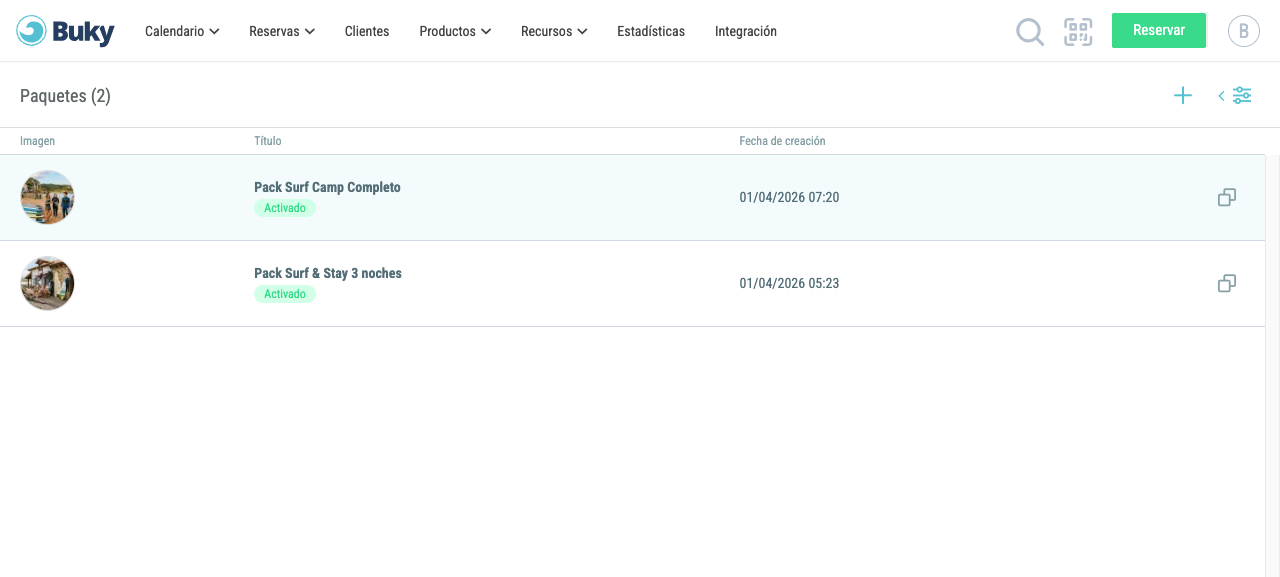This screenshot has height=577, width=1280.
Task: Expand the Recursos menu
Action: click(x=554, y=31)
